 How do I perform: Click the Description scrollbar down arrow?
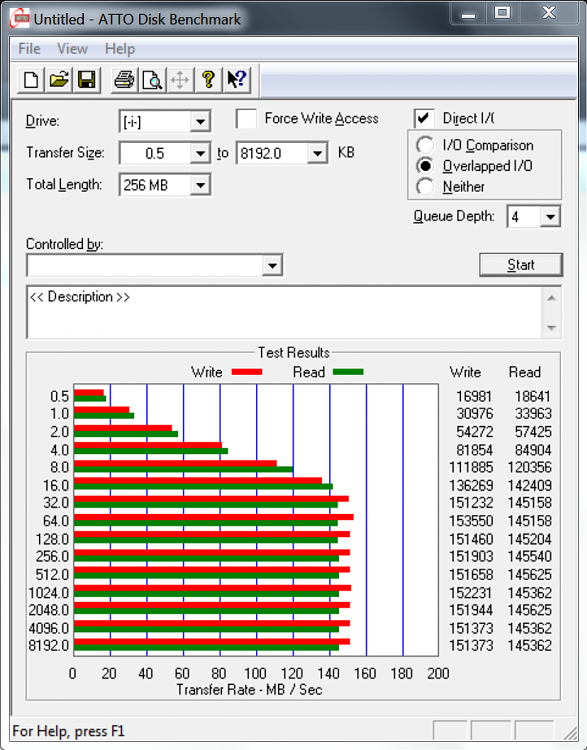552,328
